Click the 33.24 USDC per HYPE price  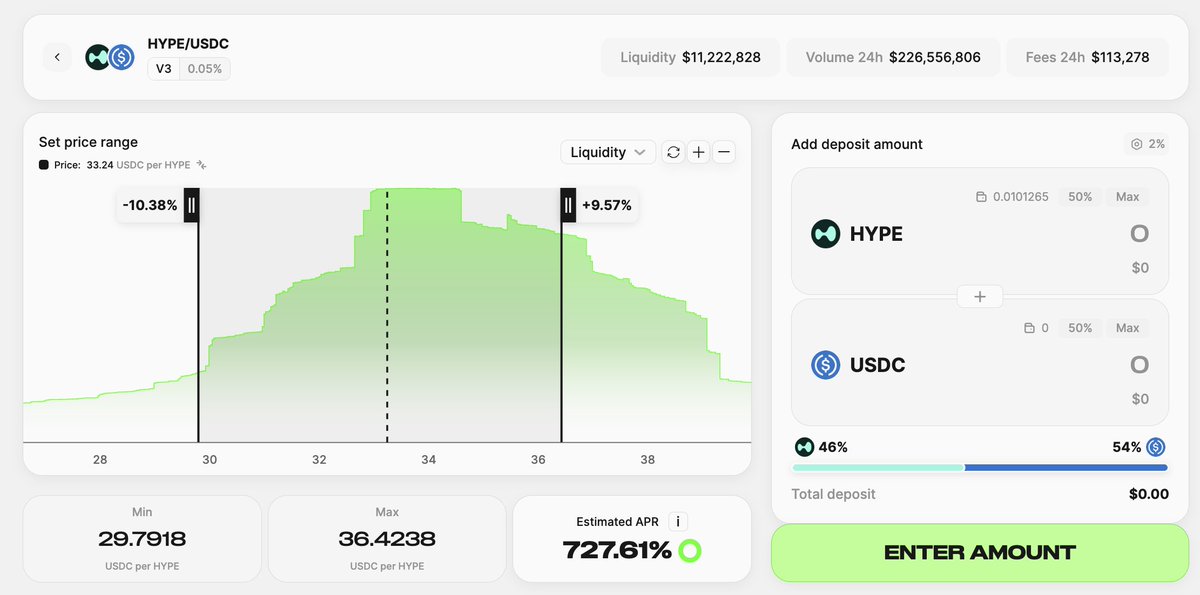click(139, 165)
